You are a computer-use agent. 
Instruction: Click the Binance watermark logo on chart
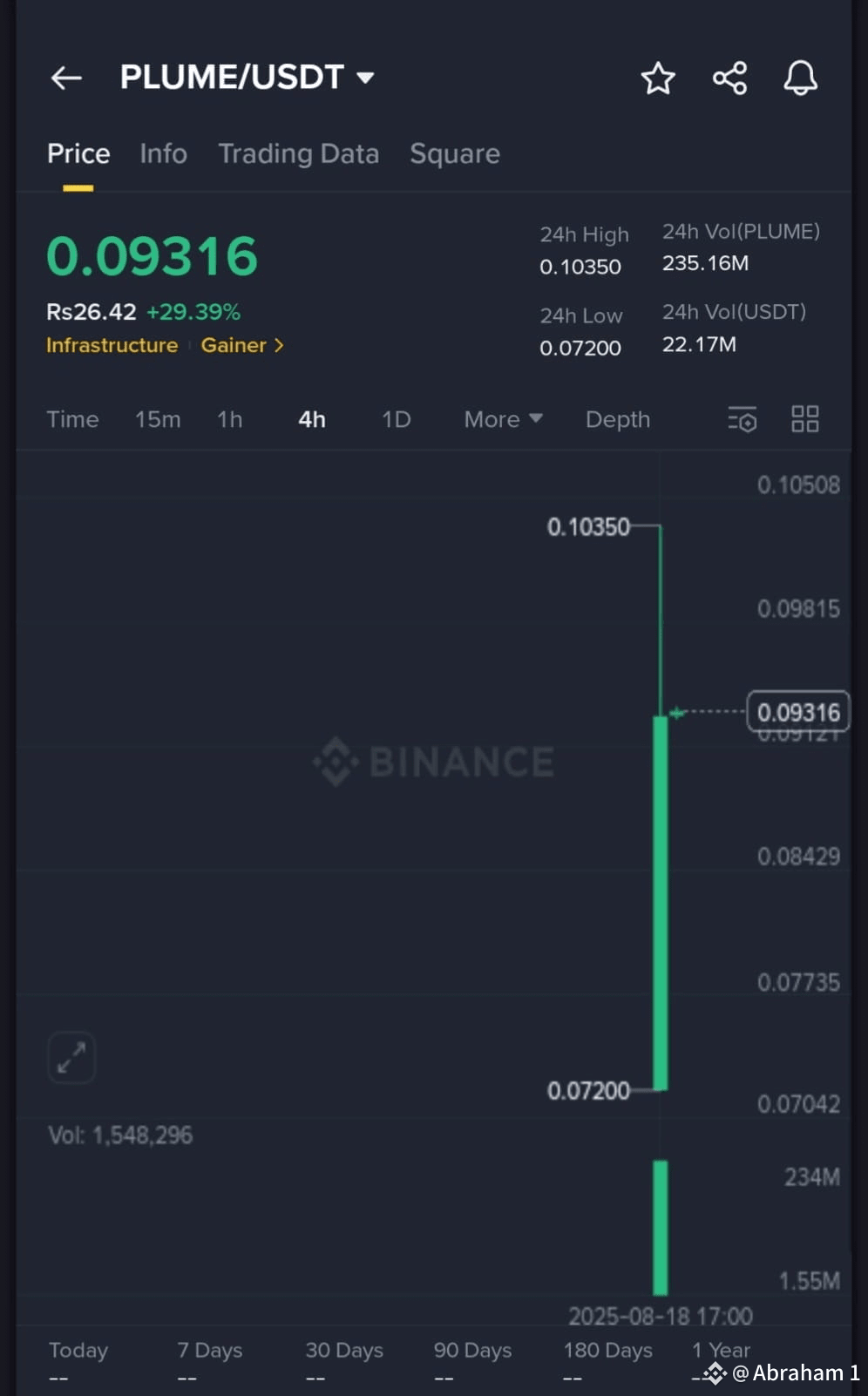pyautogui.click(x=434, y=762)
